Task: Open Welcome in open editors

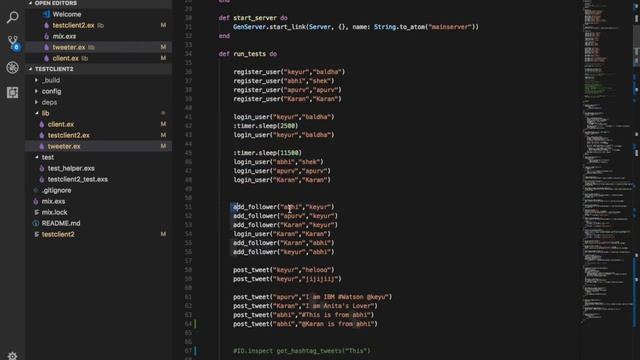Action: pos(67,14)
